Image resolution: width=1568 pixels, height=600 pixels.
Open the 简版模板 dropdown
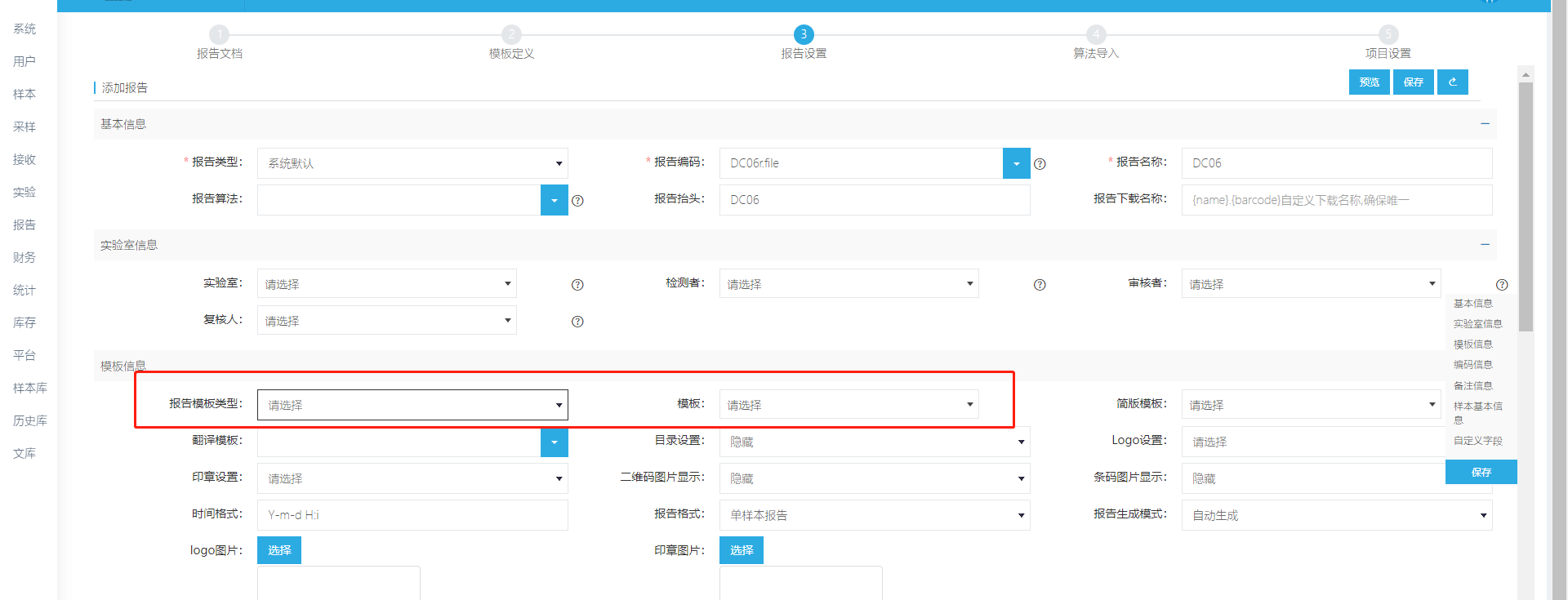(1312, 404)
